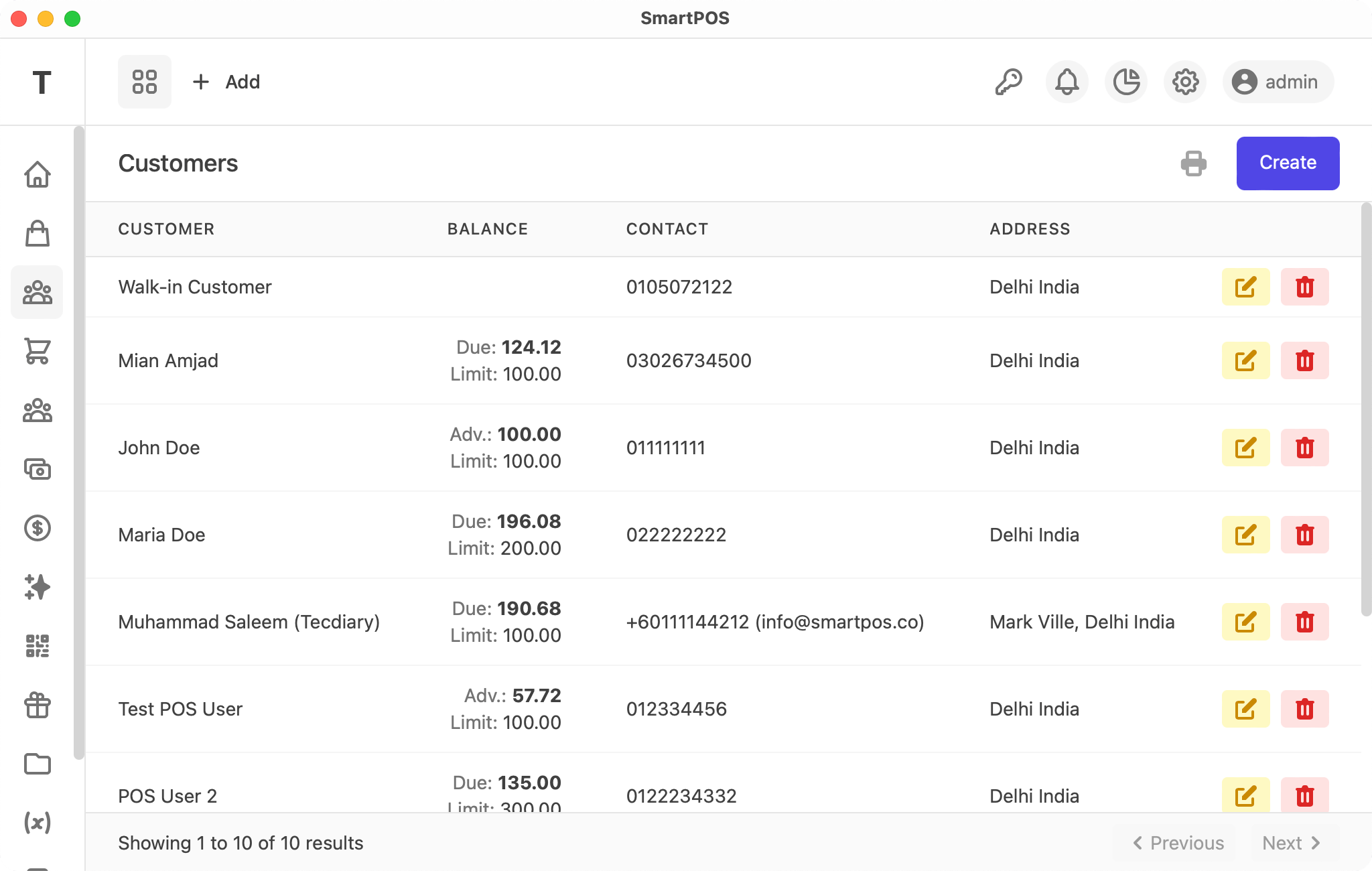Click the key icon in top bar

click(x=1008, y=82)
